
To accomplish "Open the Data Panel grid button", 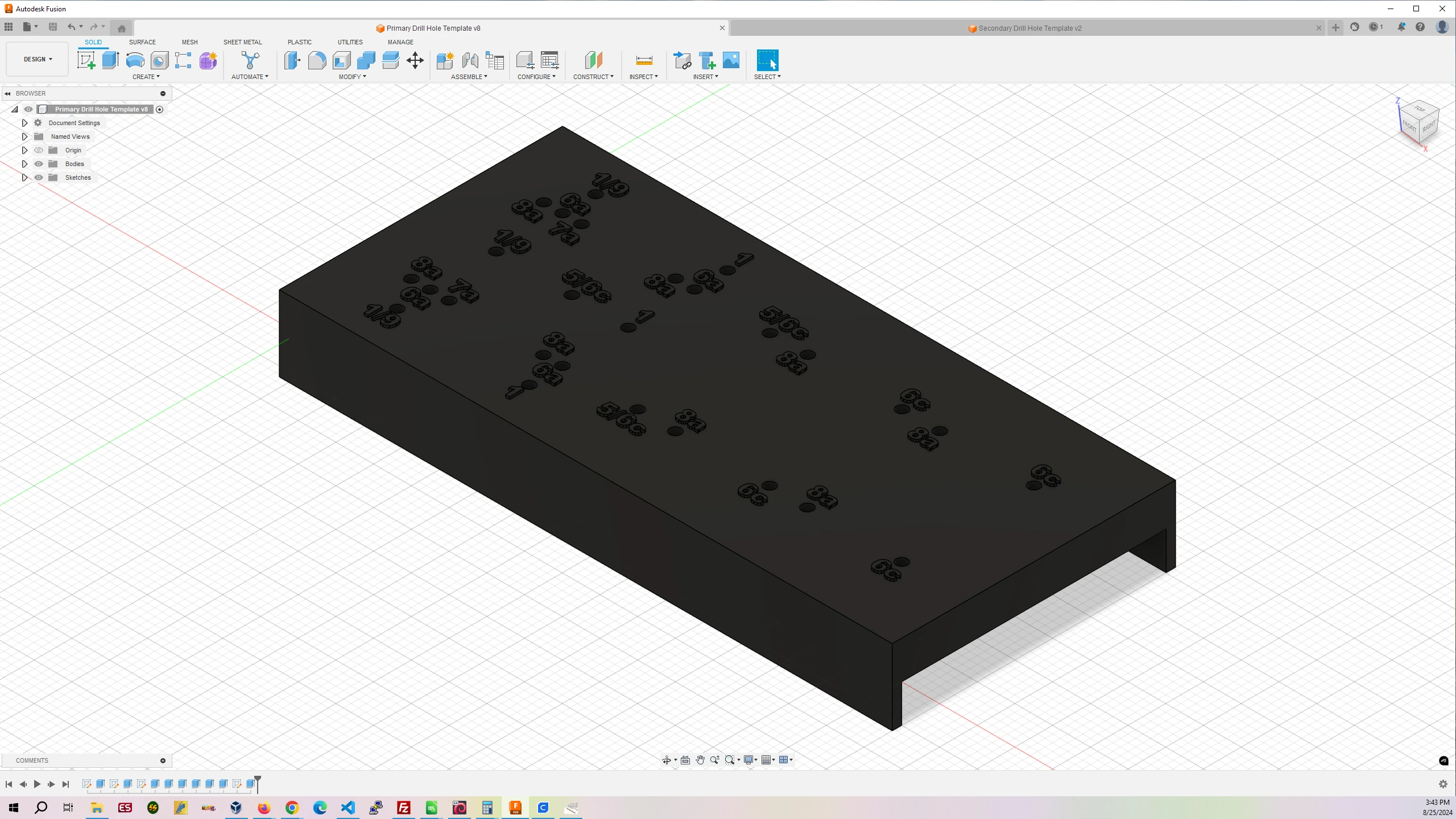I will coord(9,27).
